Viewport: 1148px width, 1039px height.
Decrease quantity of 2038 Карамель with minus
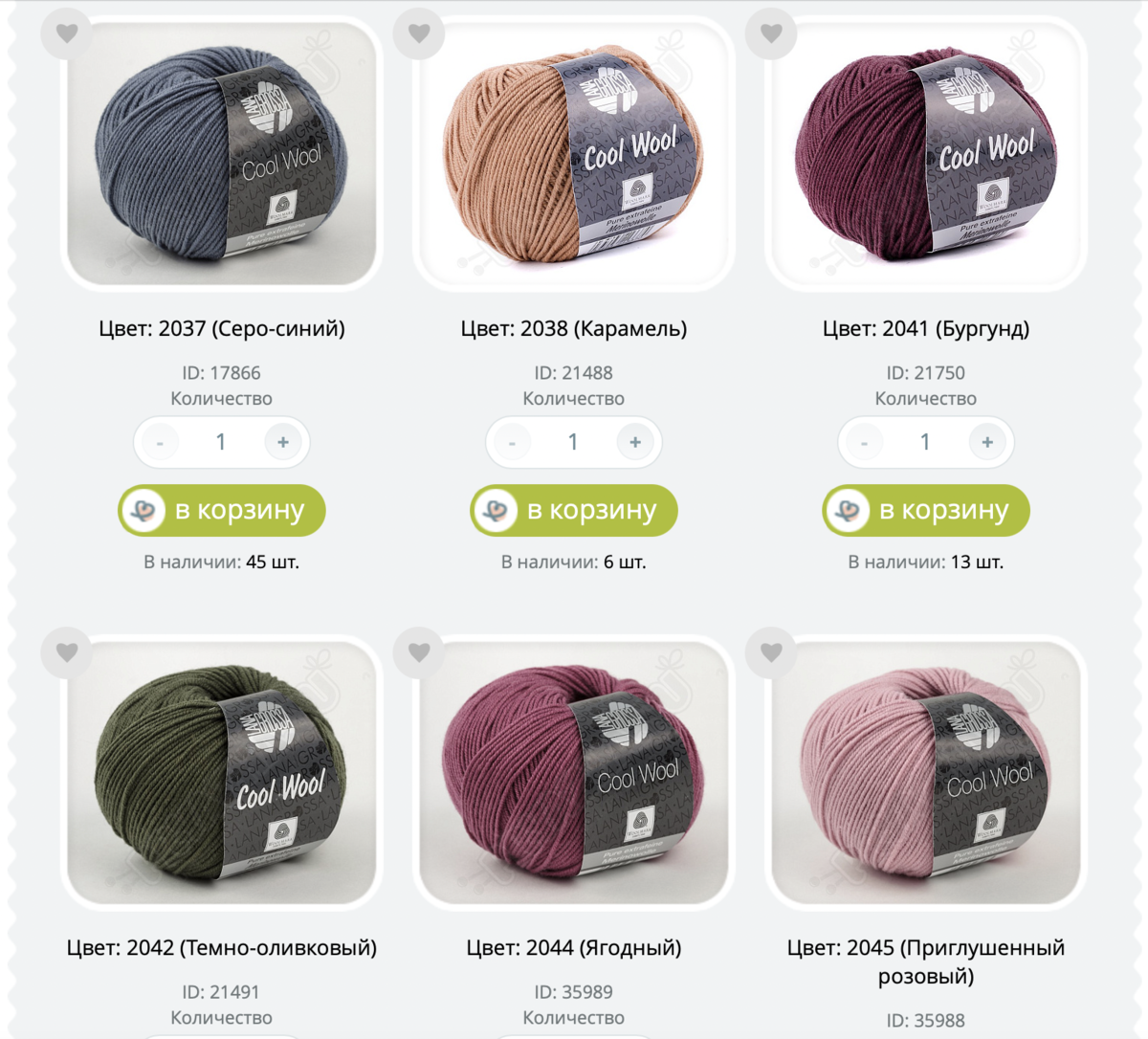click(x=512, y=442)
